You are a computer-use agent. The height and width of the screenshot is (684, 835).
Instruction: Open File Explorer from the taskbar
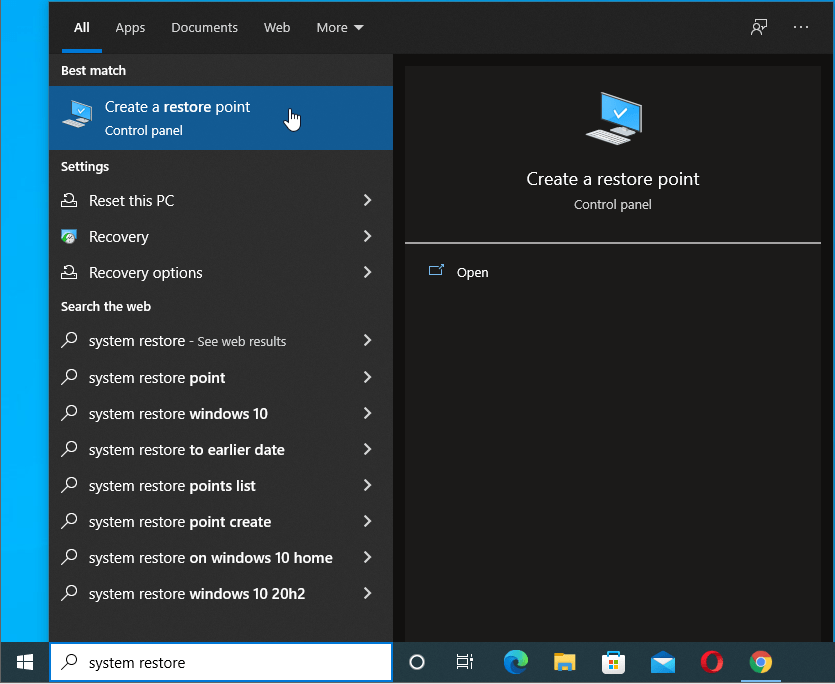pyautogui.click(x=564, y=662)
